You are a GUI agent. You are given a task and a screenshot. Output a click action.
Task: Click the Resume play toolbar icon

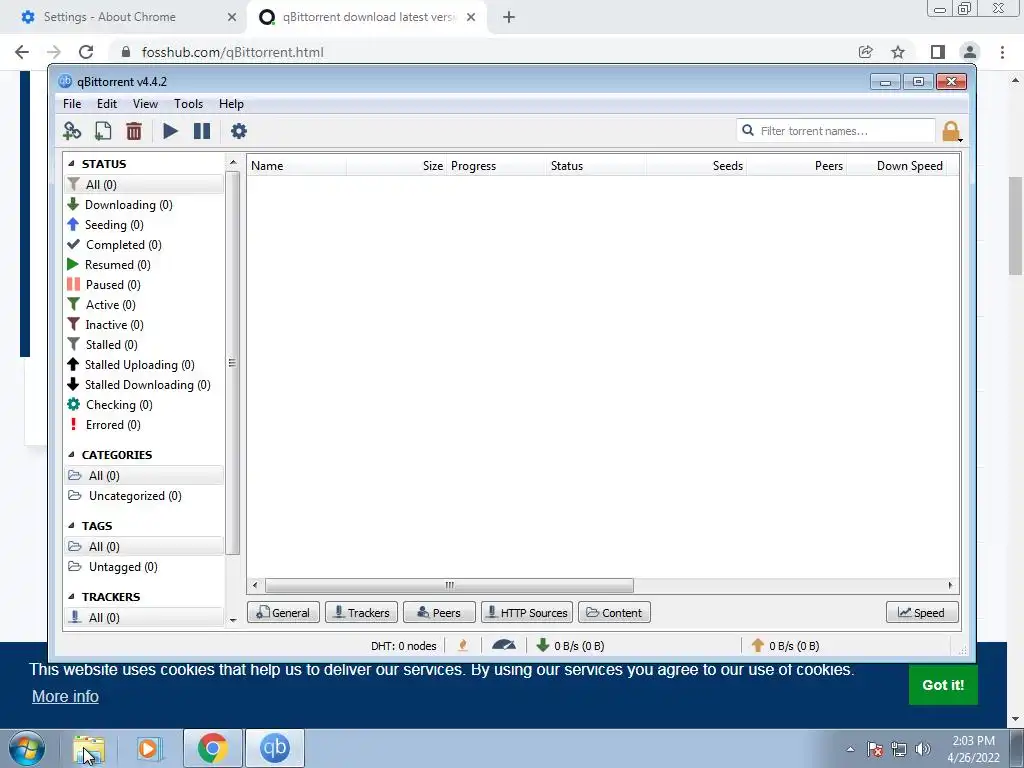tap(170, 131)
